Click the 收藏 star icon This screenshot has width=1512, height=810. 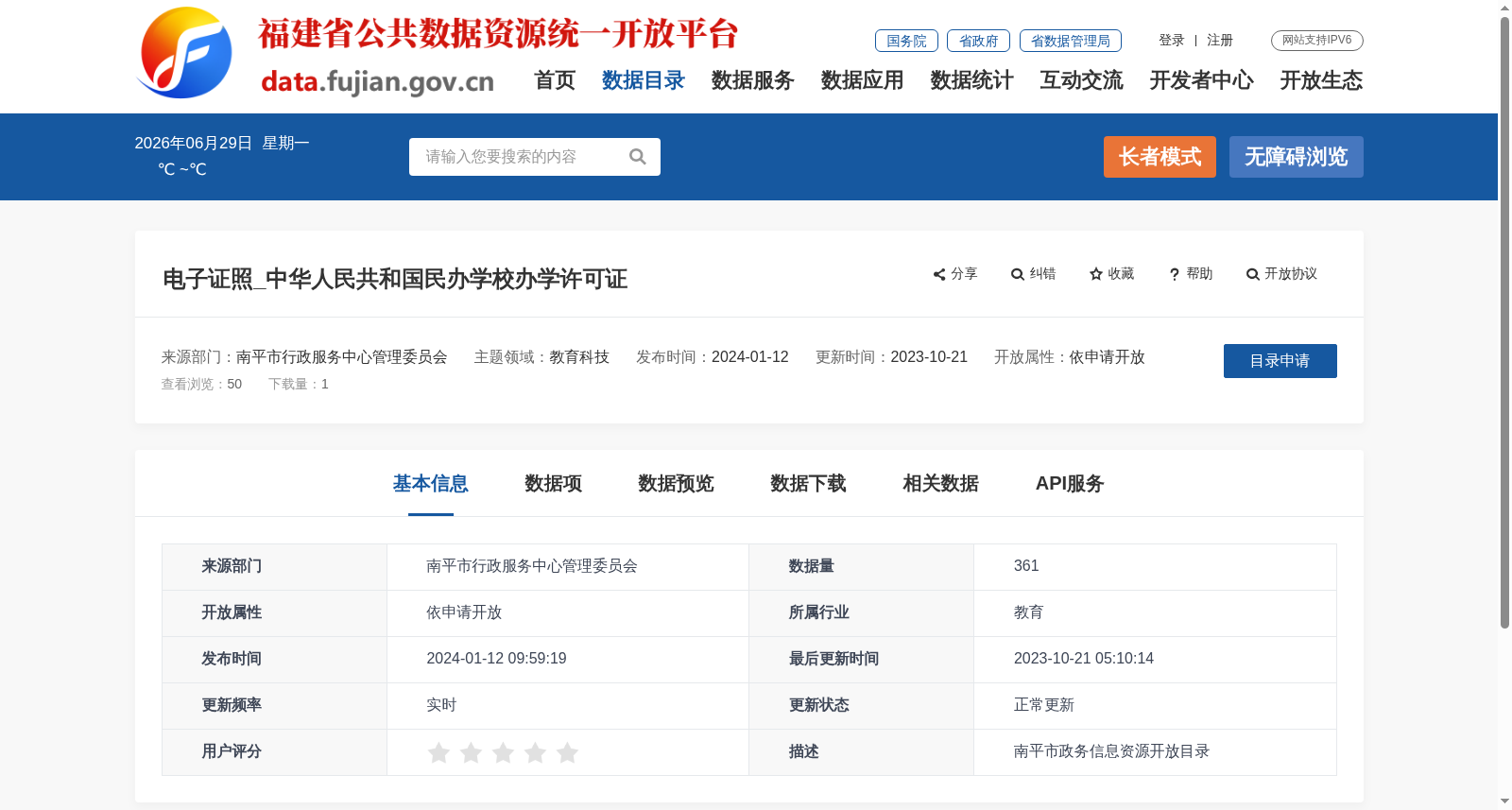pyautogui.click(x=1096, y=274)
